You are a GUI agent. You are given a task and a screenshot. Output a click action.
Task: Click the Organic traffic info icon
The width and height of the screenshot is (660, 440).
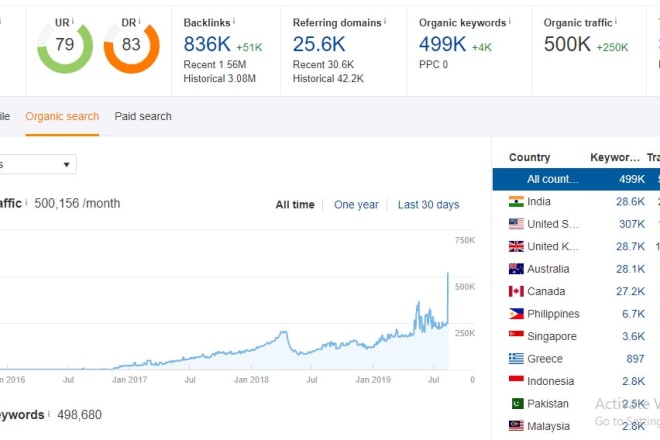(x=615, y=21)
